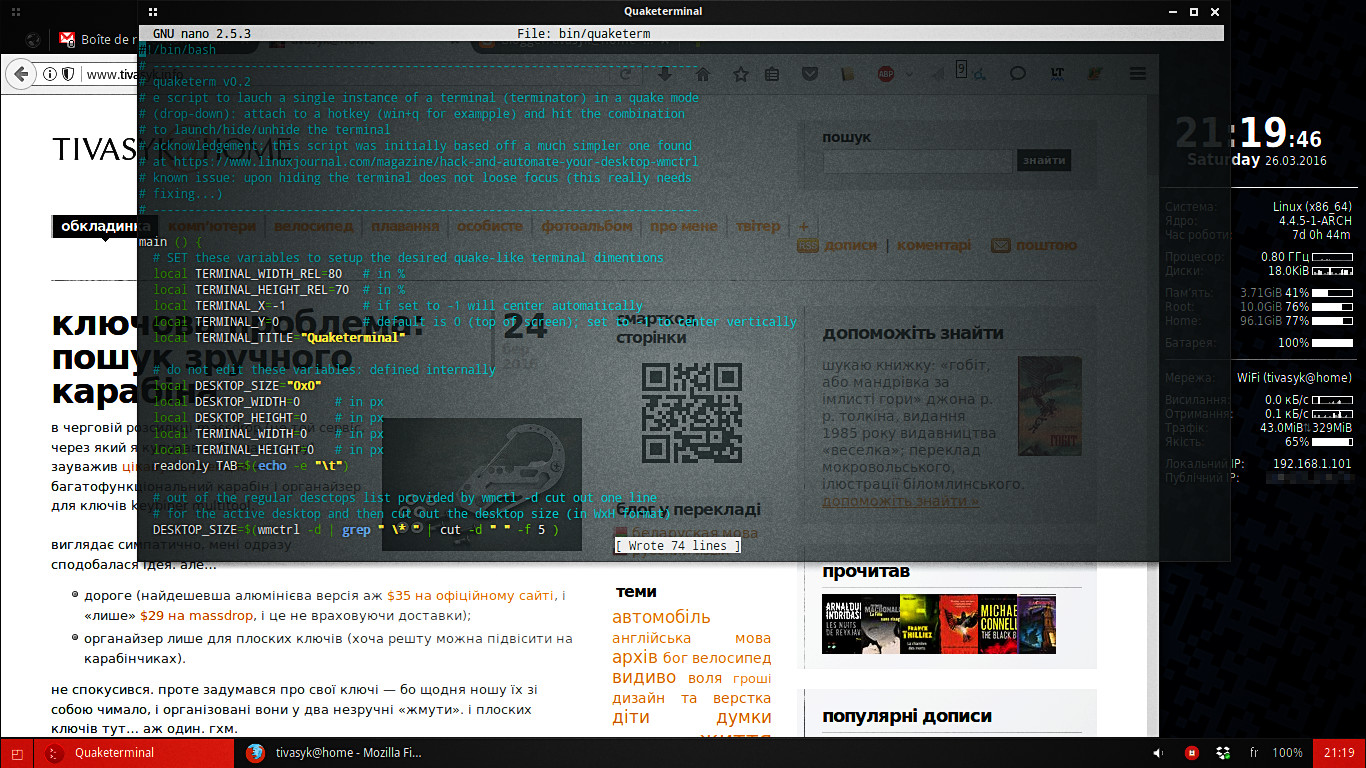Open the 21:19 taskbar clock

(x=1338, y=753)
